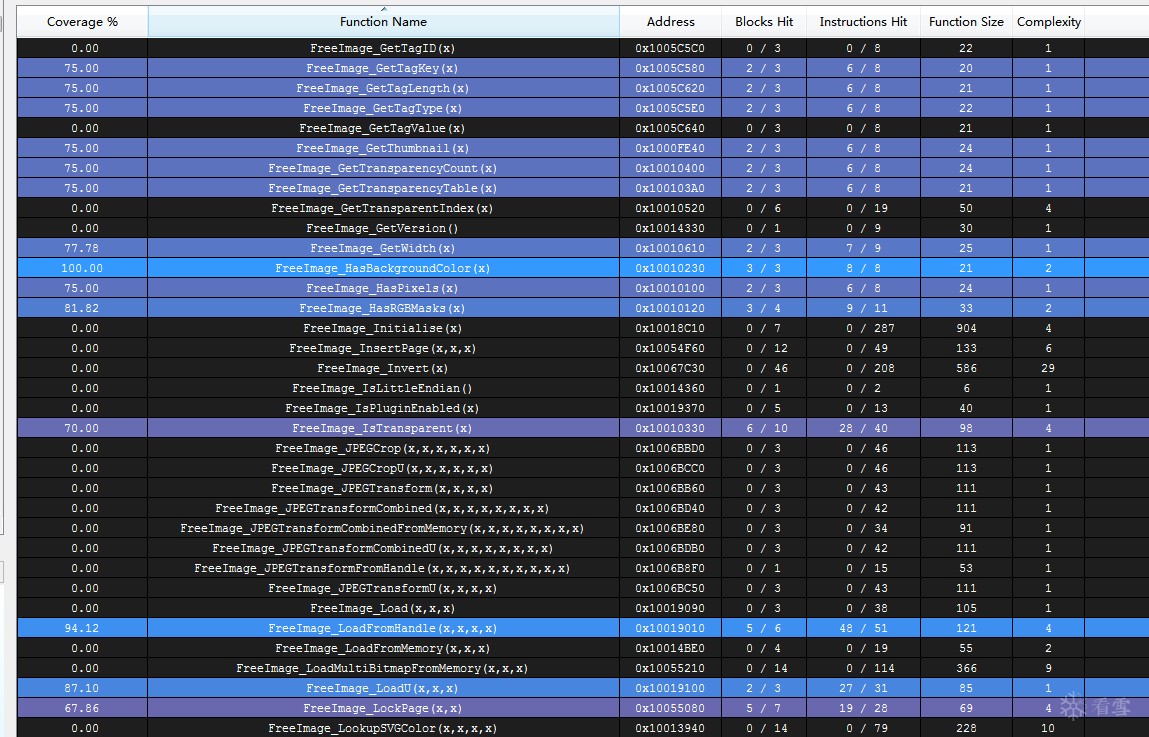The height and width of the screenshot is (737, 1149).
Task: Select the FreeImage_GetTagLength(x) function
Action: (x=383, y=88)
